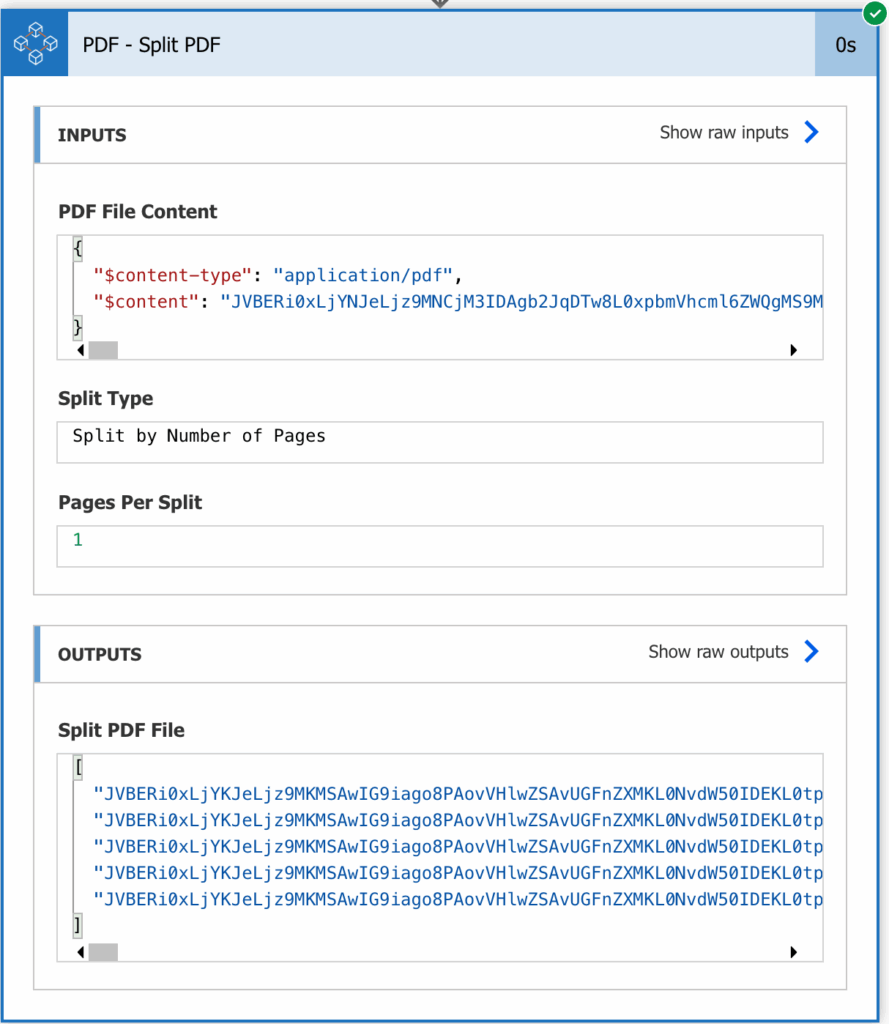The image size is (889, 1024).
Task: Click the $content base64 input value
Action: pos(521,302)
